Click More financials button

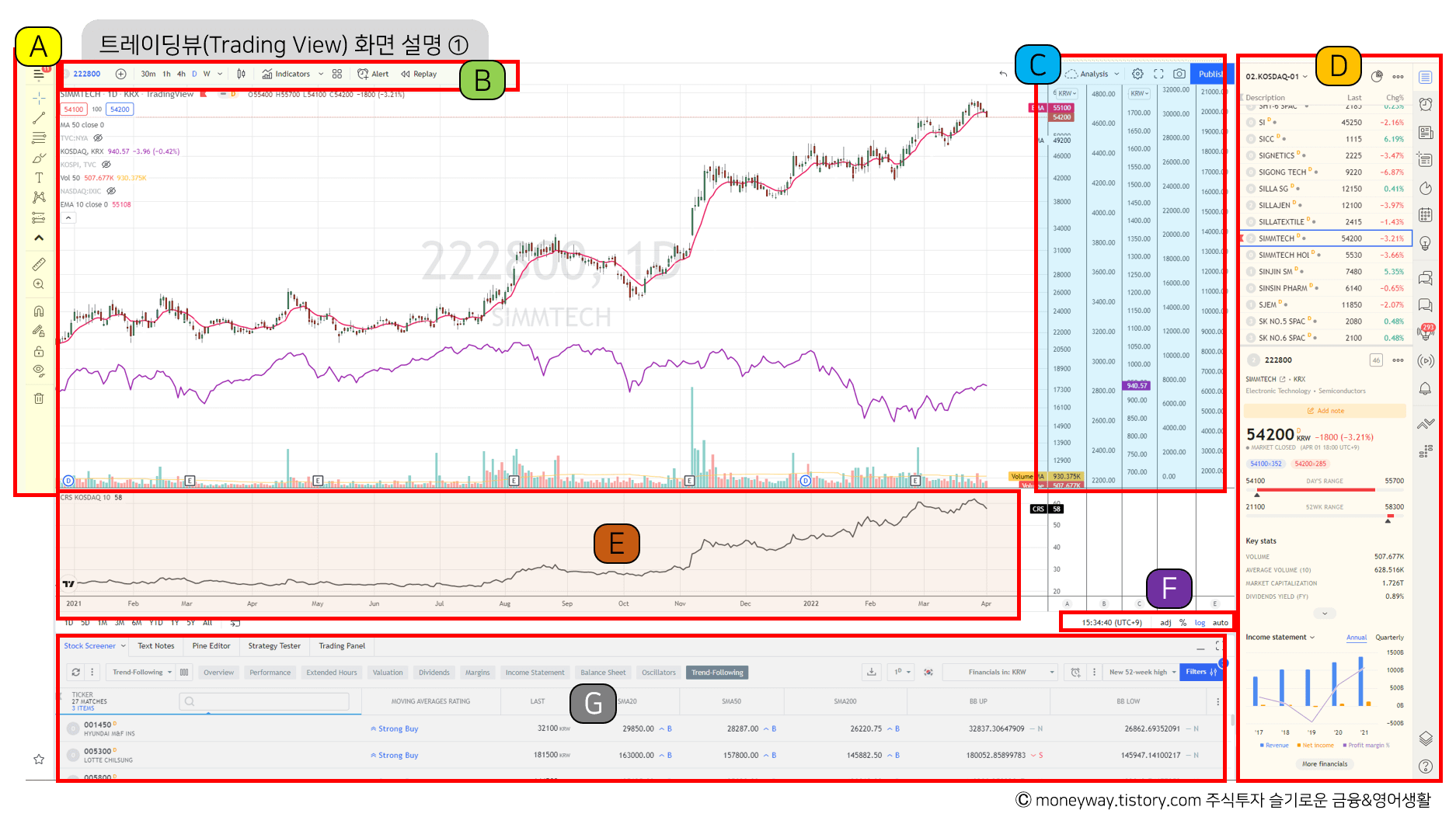pyautogui.click(x=1325, y=764)
